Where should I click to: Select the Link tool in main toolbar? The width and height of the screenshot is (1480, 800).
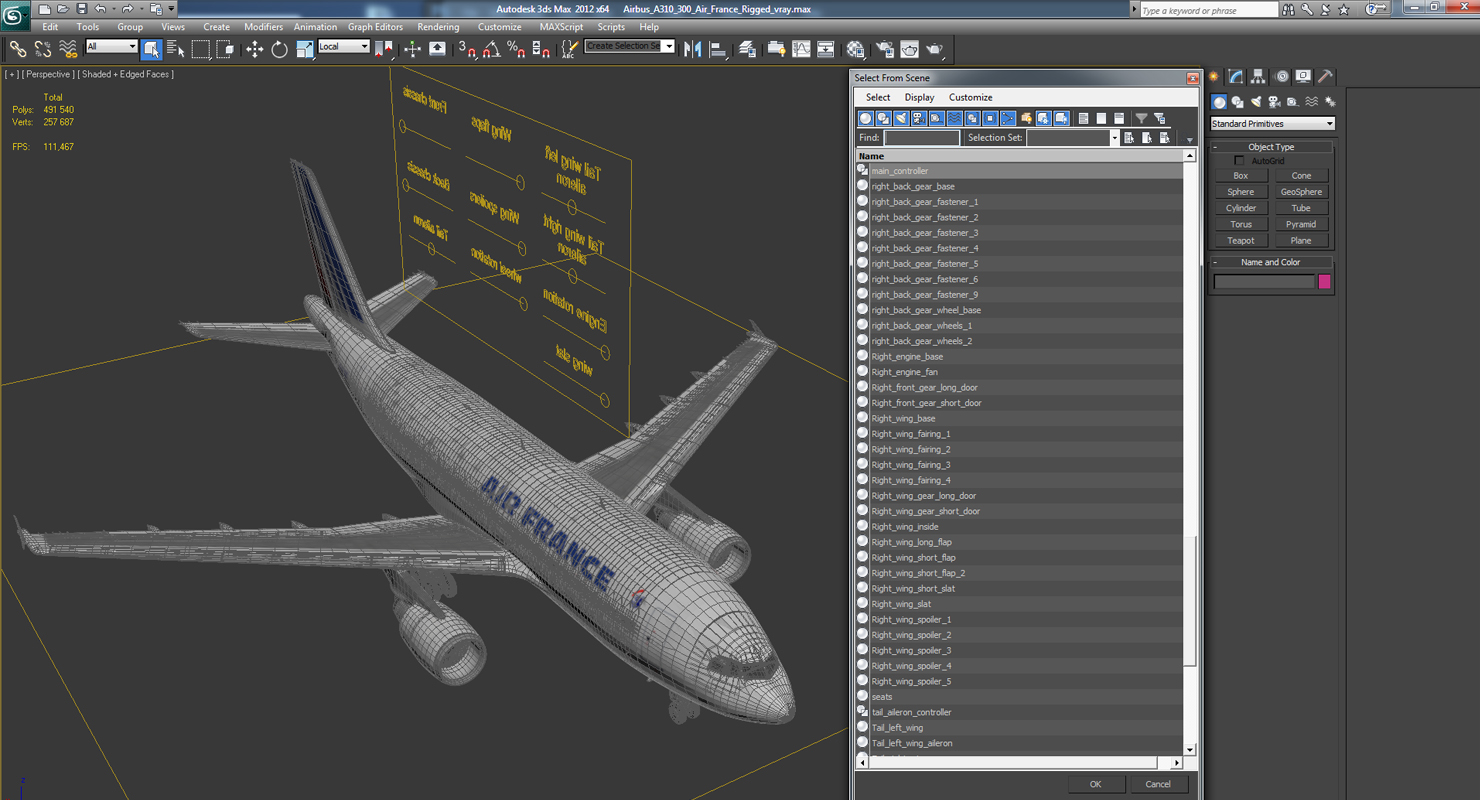(x=18, y=48)
